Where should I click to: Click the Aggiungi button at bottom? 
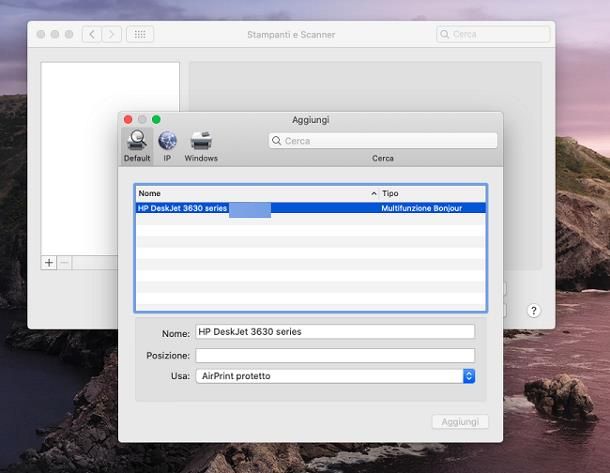(x=460, y=422)
